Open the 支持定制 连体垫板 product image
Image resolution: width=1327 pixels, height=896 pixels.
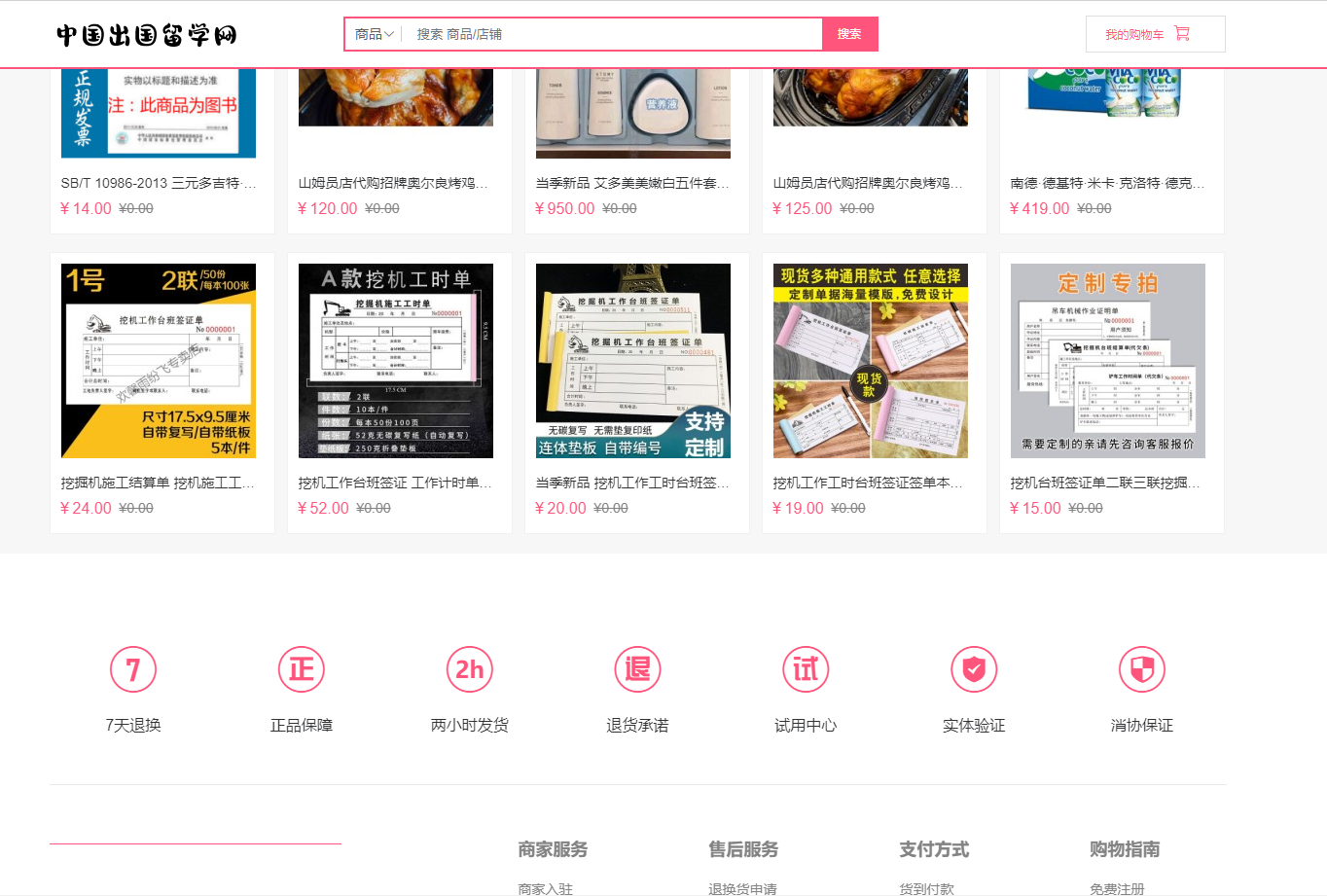point(633,361)
